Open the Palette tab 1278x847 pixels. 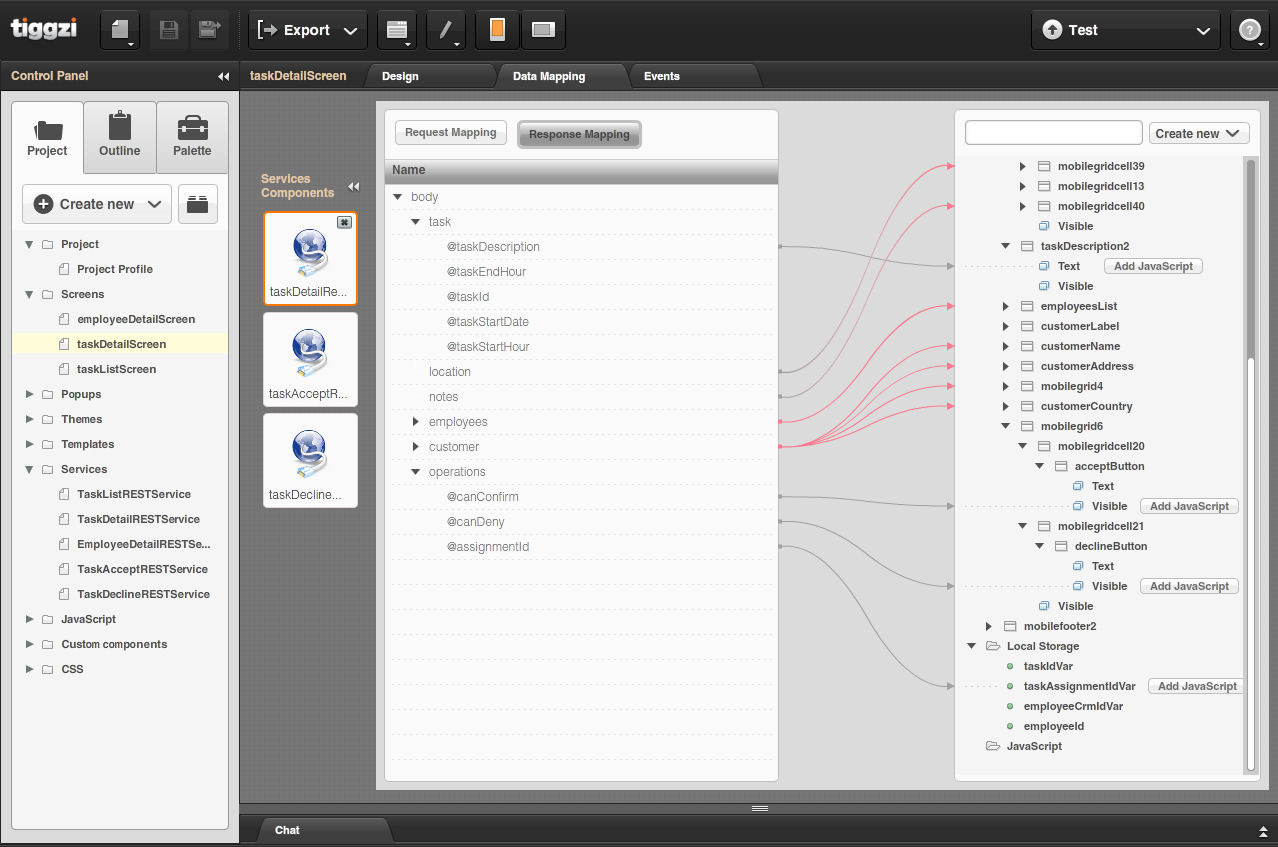pos(192,137)
